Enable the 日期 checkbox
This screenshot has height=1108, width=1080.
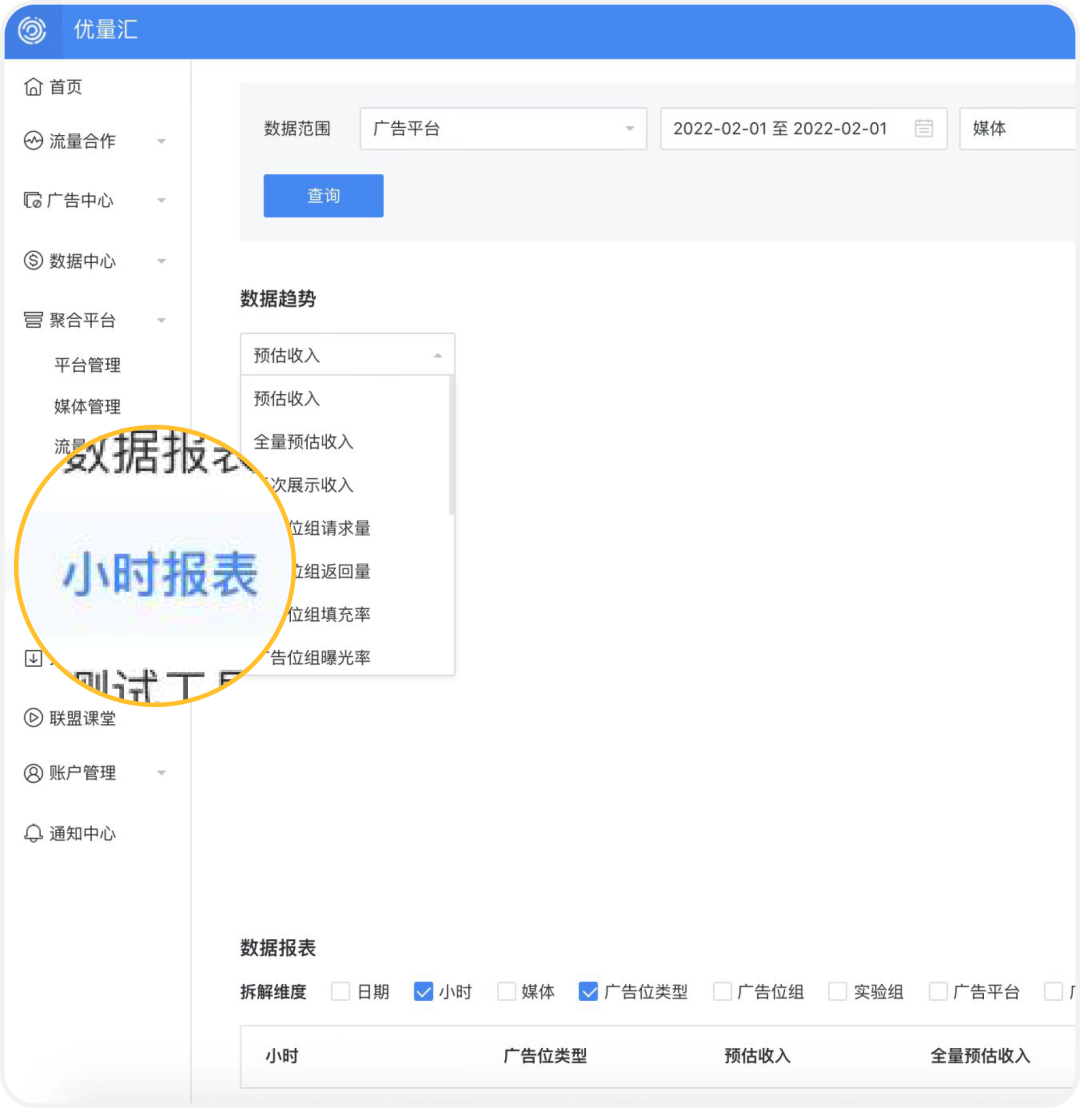click(342, 991)
